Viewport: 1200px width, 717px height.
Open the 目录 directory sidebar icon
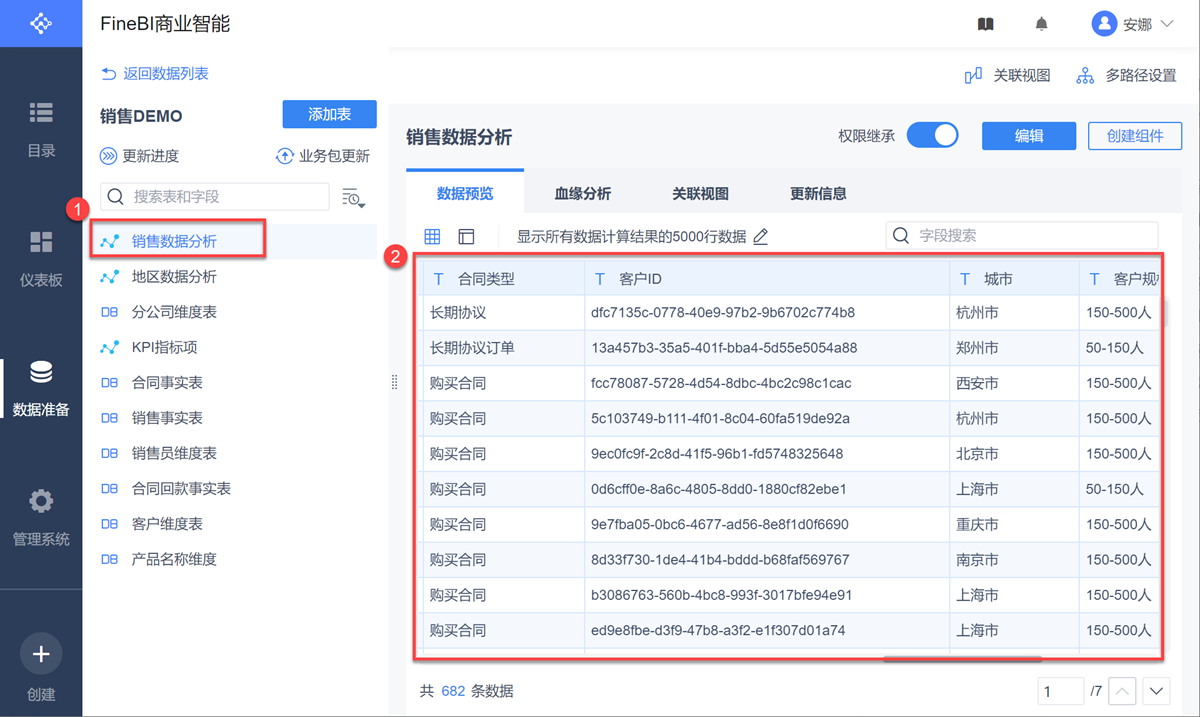click(x=41, y=113)
